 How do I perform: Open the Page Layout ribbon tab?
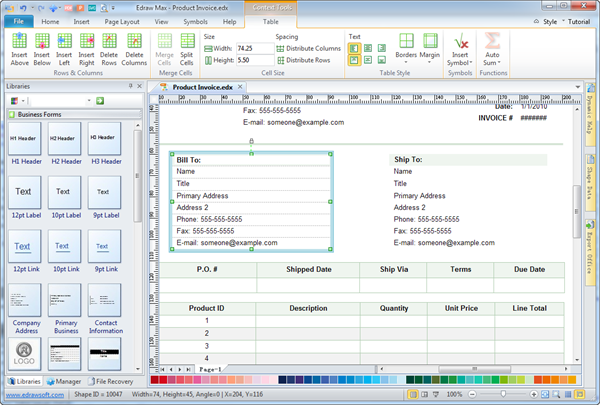[x=122, y=20]
